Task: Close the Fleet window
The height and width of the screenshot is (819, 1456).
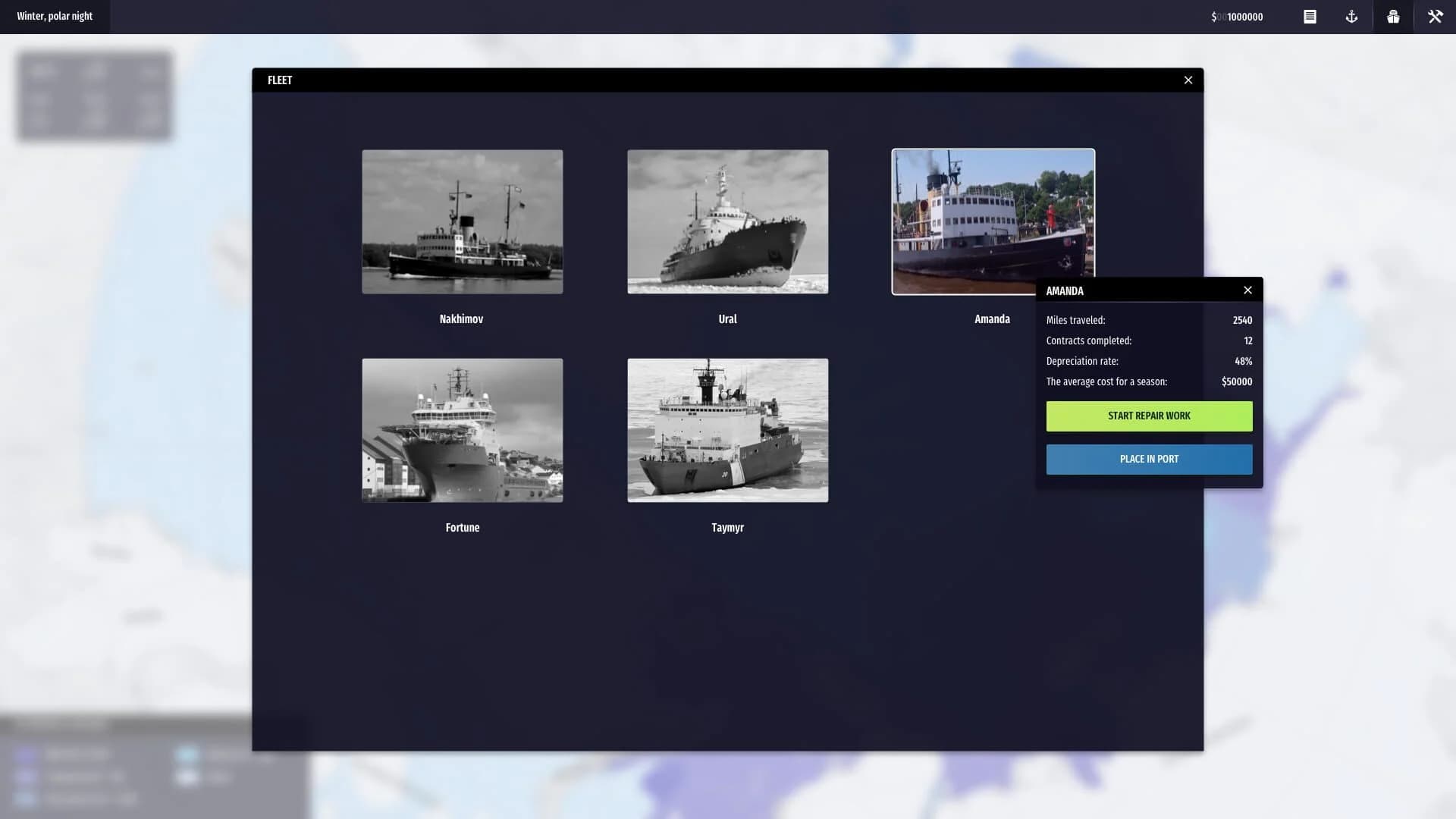Action: tap(1188, 80)
